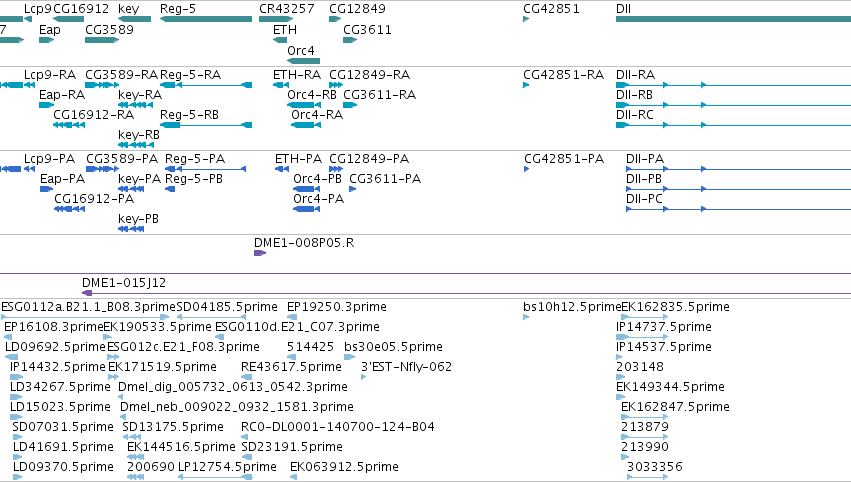Click the CG16912 gene label
This screenshot has width=851, height=482.
pyautogui.click(x=81, y=9)
